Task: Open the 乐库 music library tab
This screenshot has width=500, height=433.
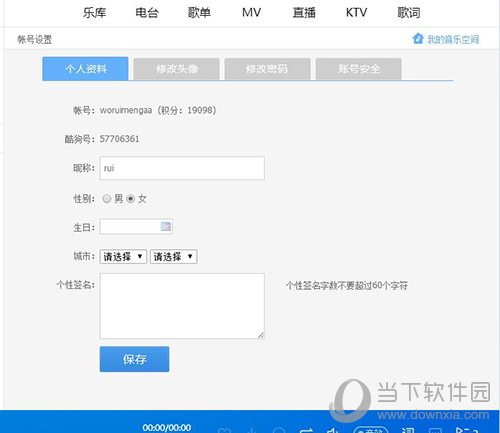Action: point(94,13)
